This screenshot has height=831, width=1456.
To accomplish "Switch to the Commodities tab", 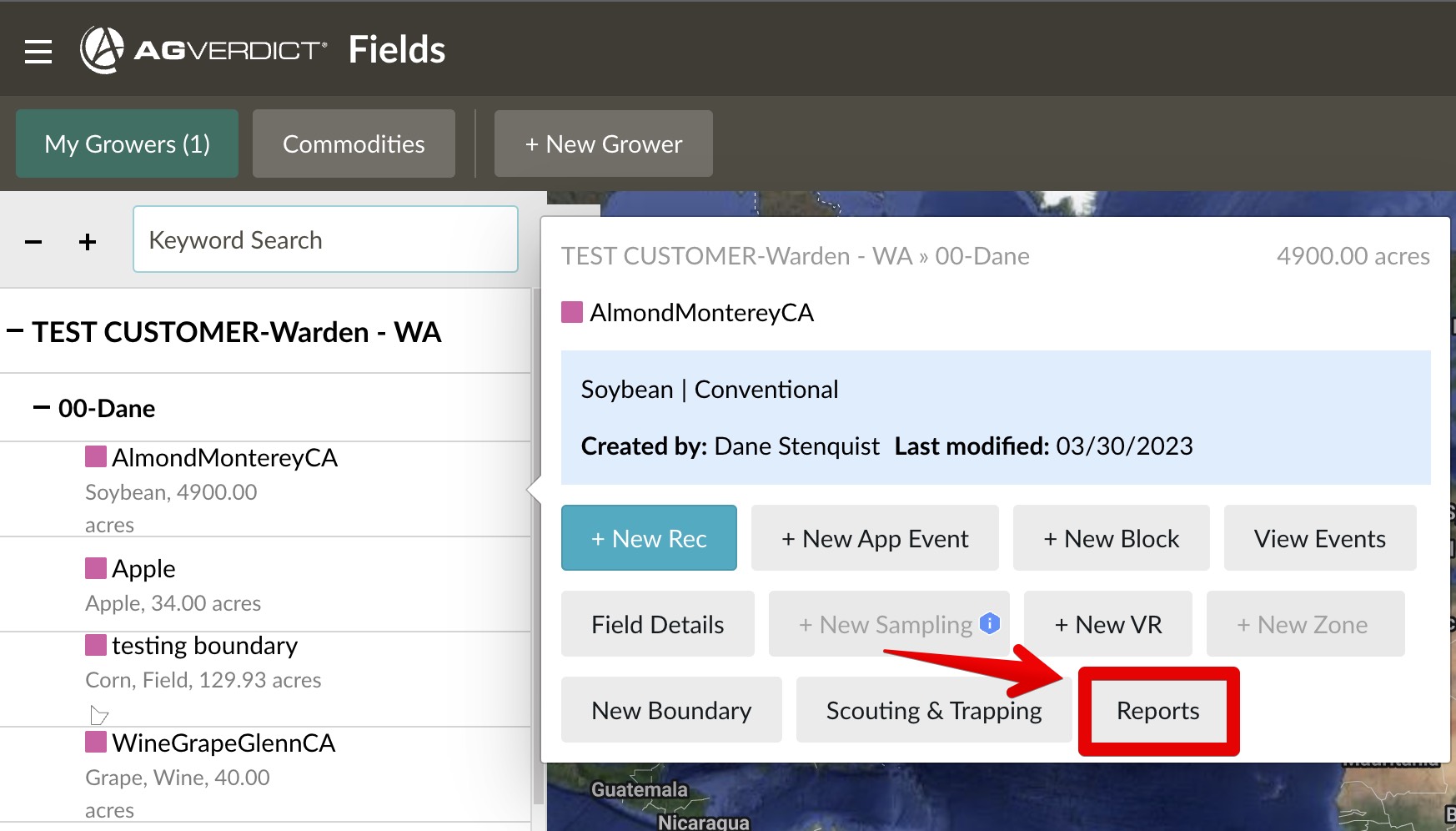I will (354, 144).
